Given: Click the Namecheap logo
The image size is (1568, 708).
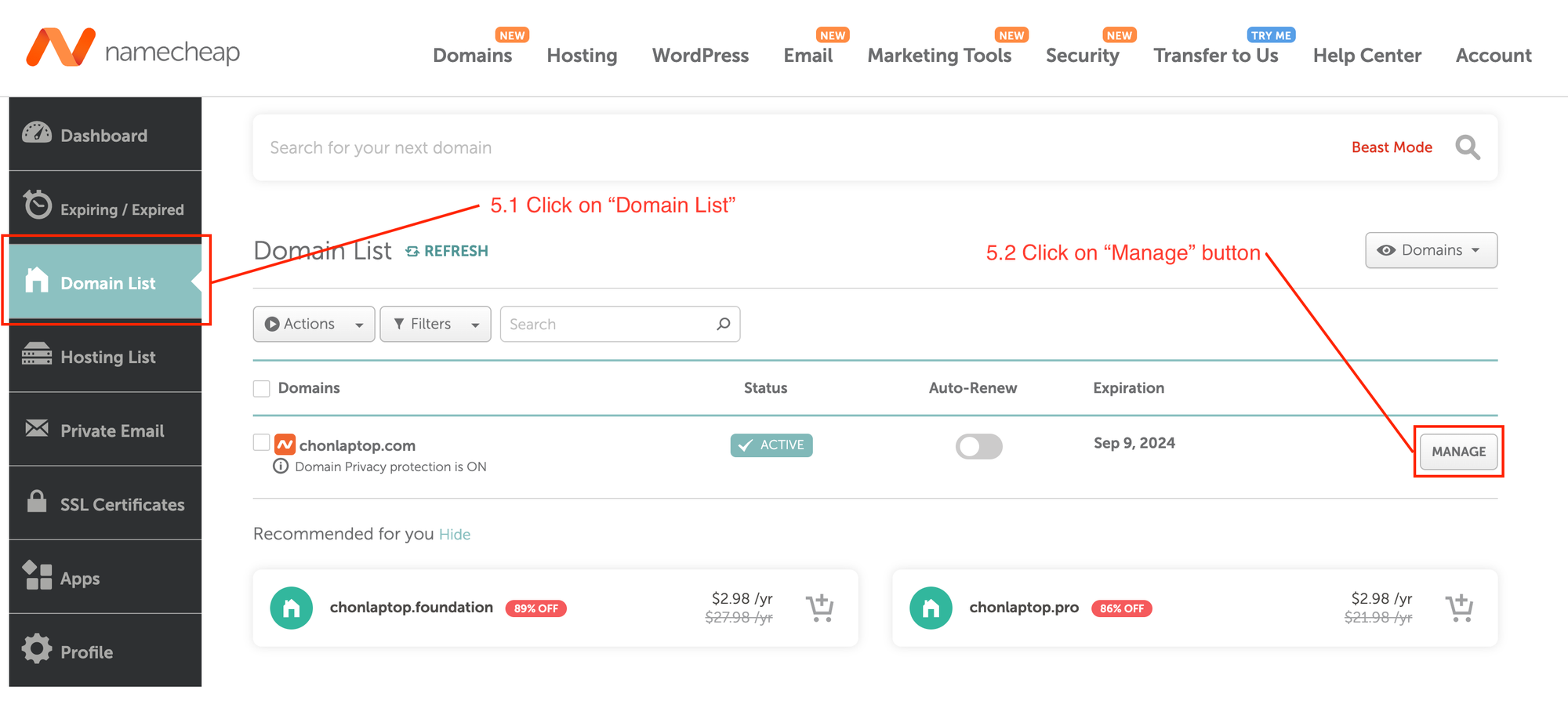Looking at the screenshot, I should coord(132,49).
